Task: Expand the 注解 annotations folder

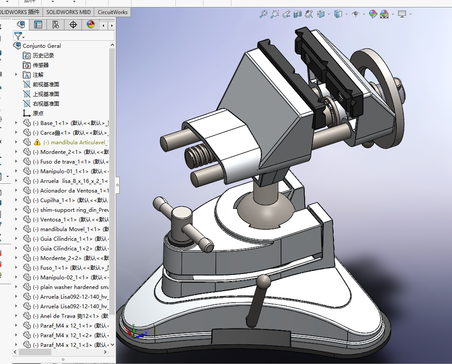Action: pyautogui.click(x=16, y=75)
